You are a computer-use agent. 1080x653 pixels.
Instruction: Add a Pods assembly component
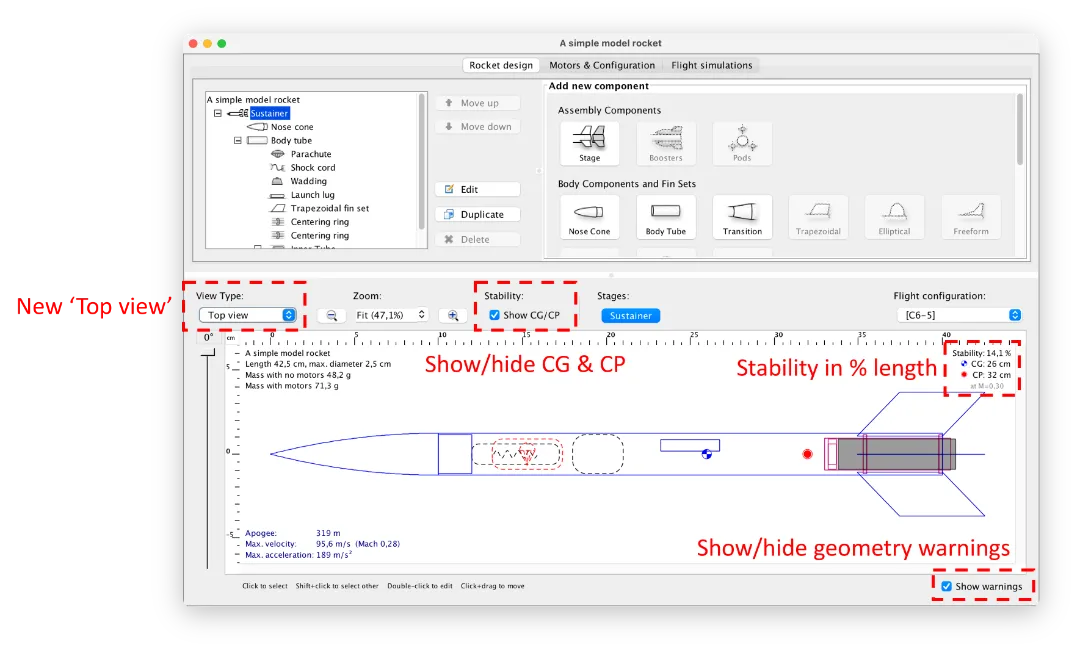tap(742, 143)
